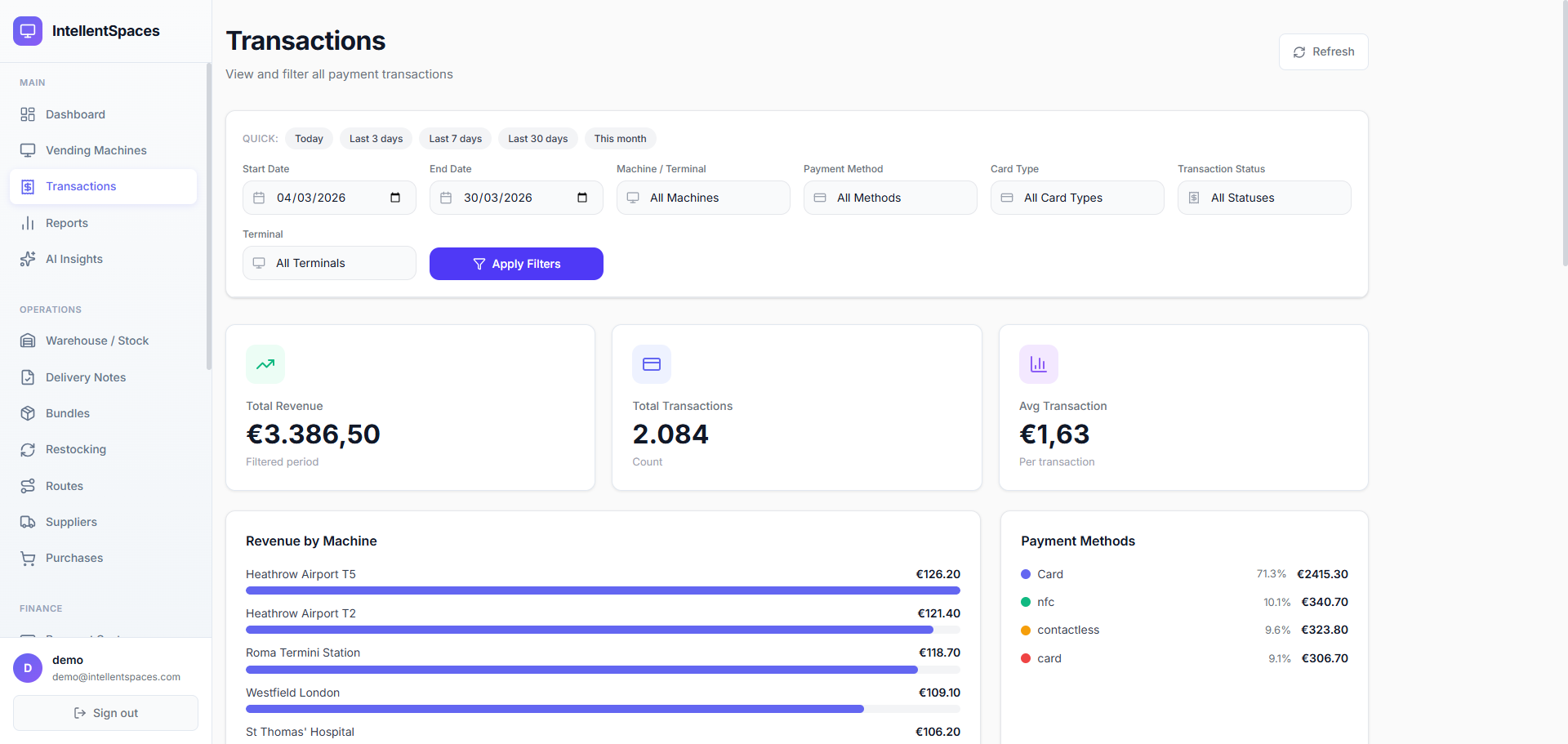The height and width of the screenshot is (744, 1568).
Task: Open the Start Date calendar picker icon
Action: point(395,198)
